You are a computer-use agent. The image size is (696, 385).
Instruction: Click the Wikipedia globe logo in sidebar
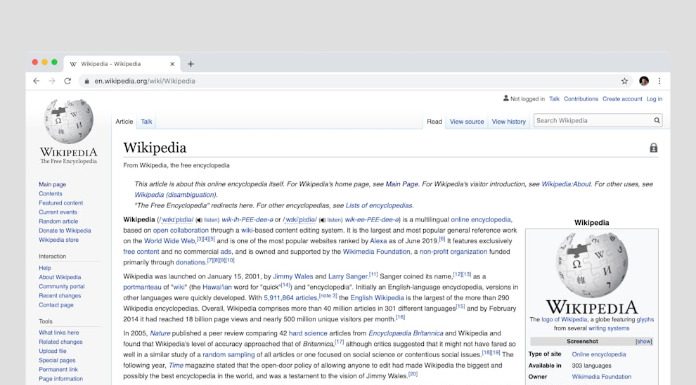pyautogui.click(x=69, y=121)
